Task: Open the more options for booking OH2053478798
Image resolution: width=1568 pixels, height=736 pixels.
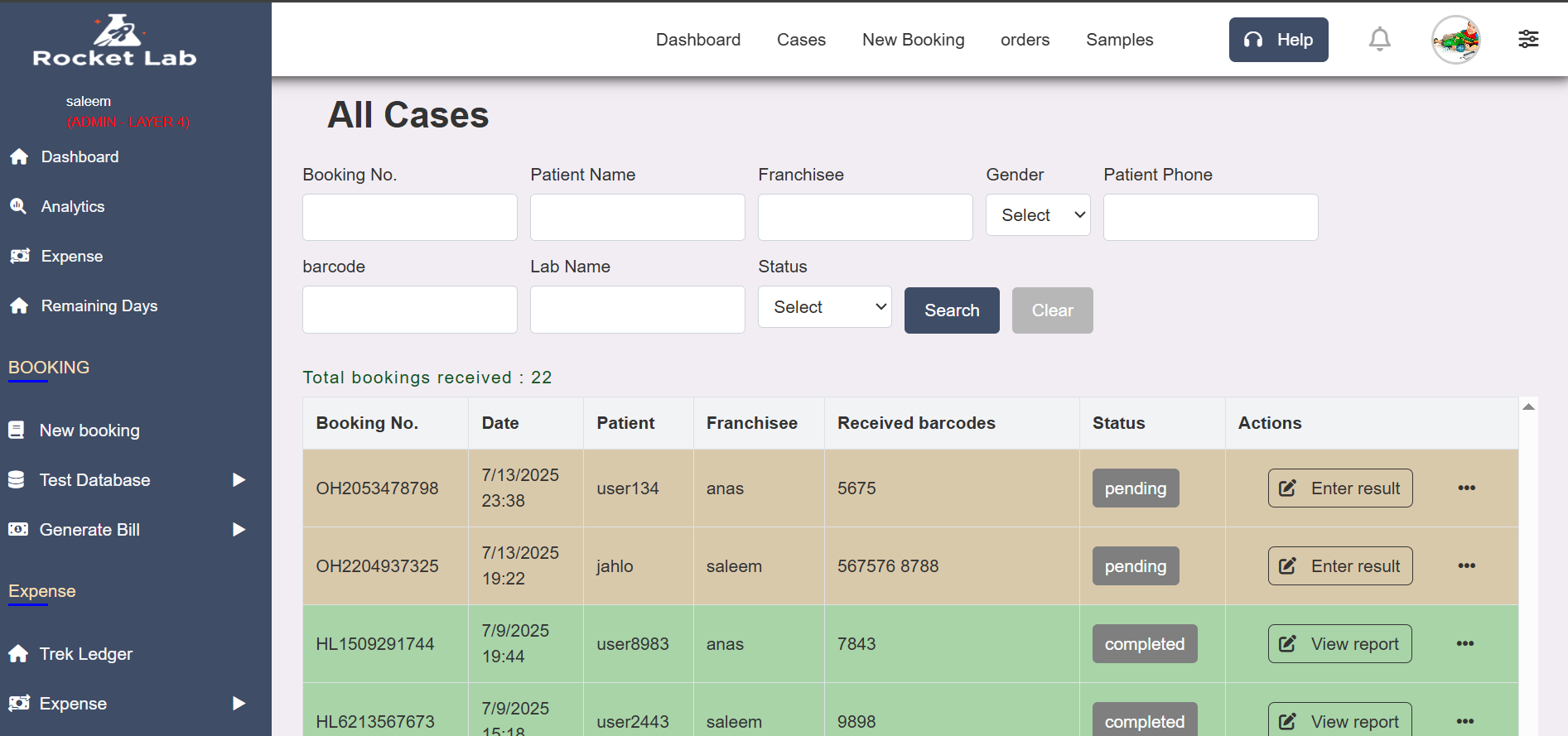Action: [x=1466, y=488]
